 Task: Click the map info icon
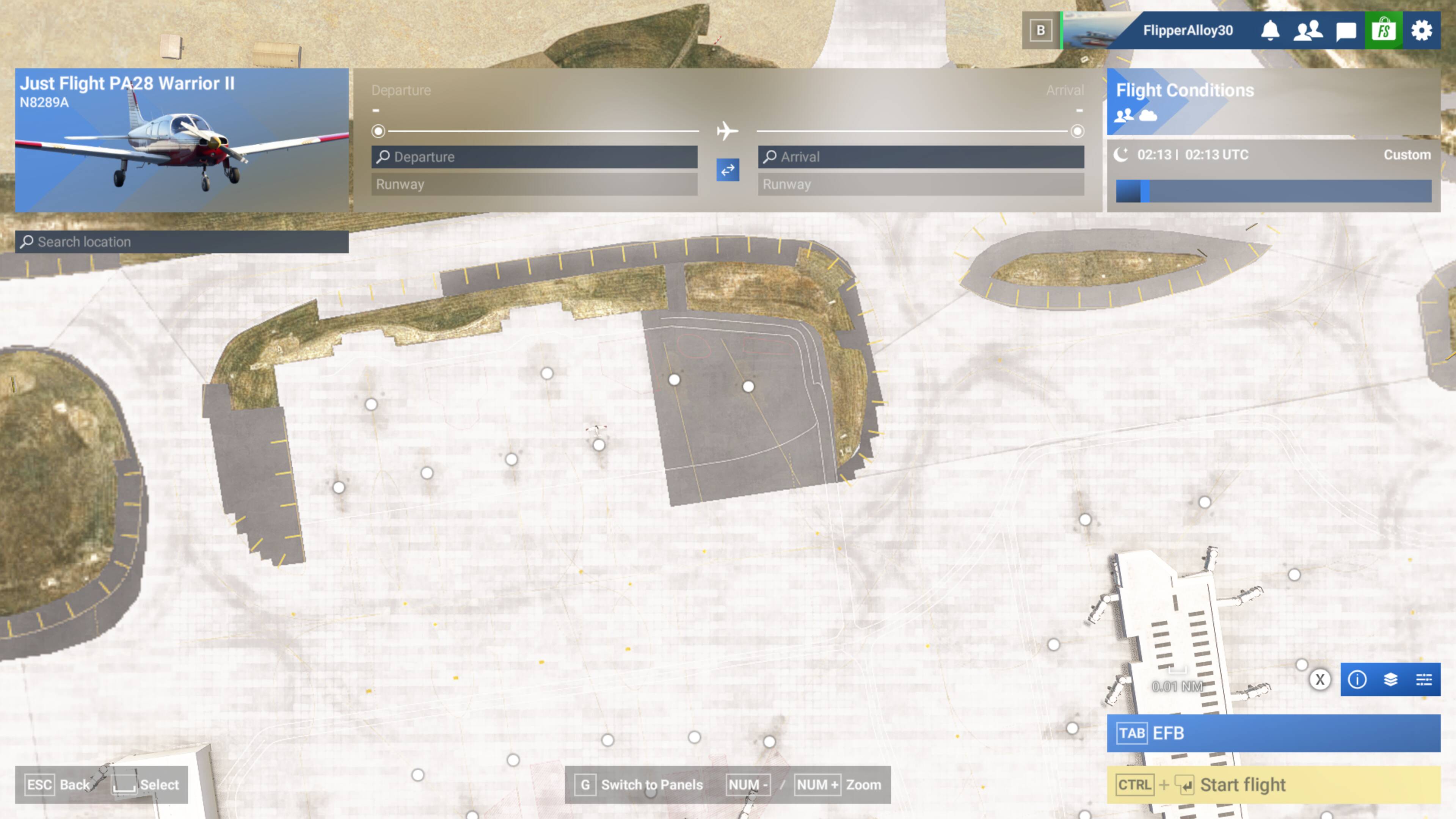tap(1357, 679)
